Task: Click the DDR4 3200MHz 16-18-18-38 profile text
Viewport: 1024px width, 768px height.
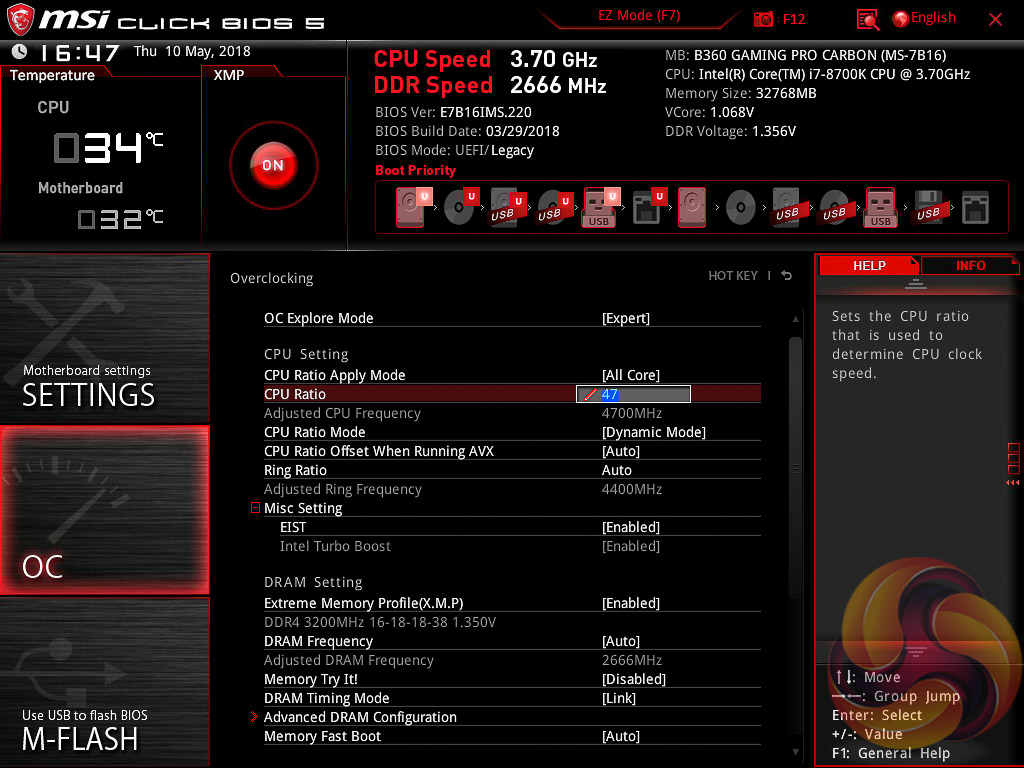Action: (x=379, y=622)
